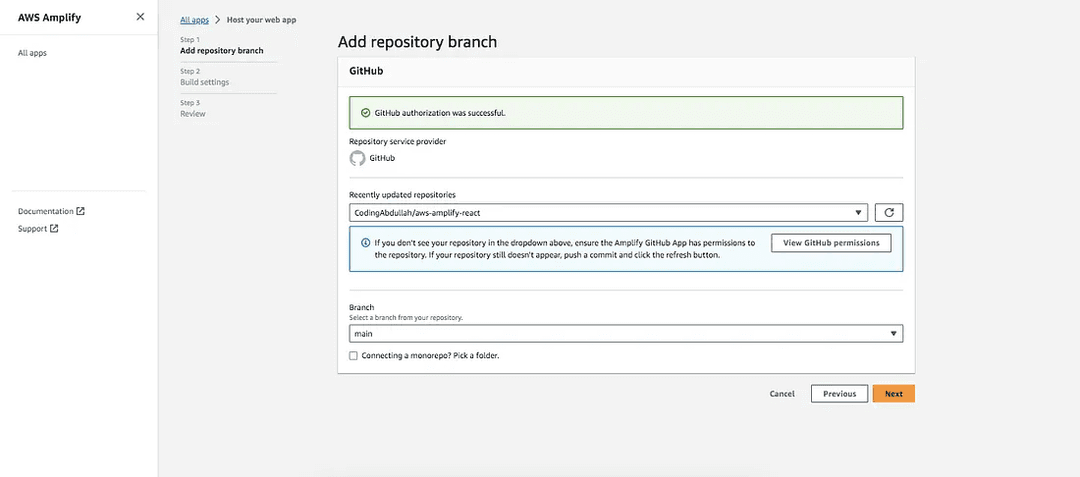This screenshot has width=1080, height=477.
Task: Go to All apps in sidebar
Action: [32, 53]
